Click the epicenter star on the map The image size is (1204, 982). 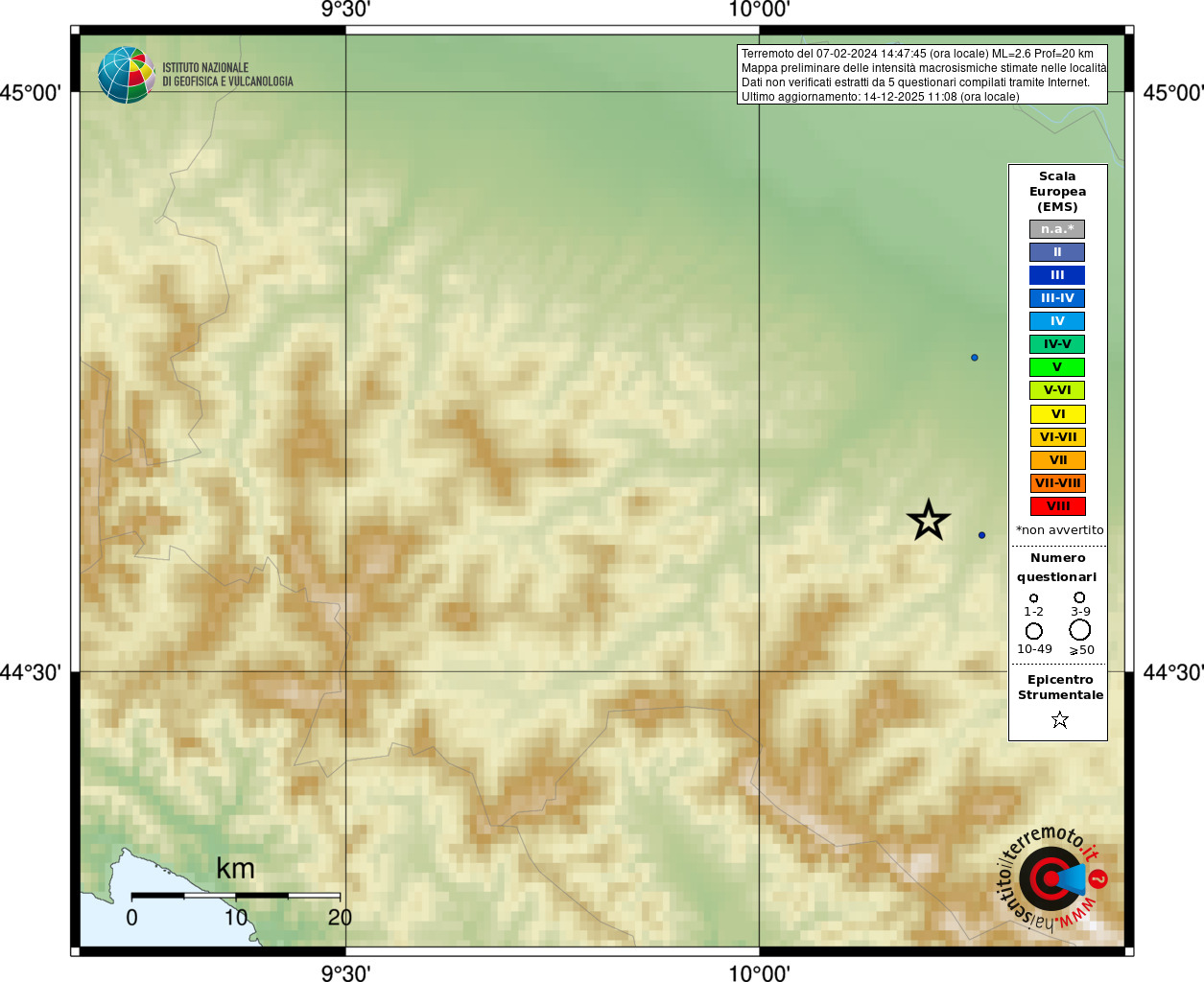tap(929, 521)
